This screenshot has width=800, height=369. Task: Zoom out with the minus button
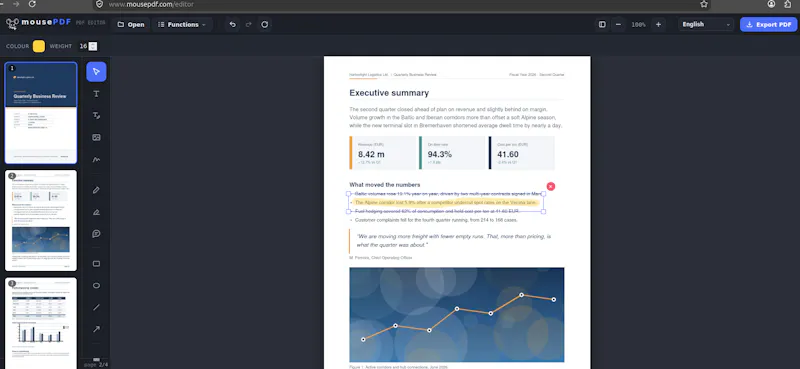[618, 24]
